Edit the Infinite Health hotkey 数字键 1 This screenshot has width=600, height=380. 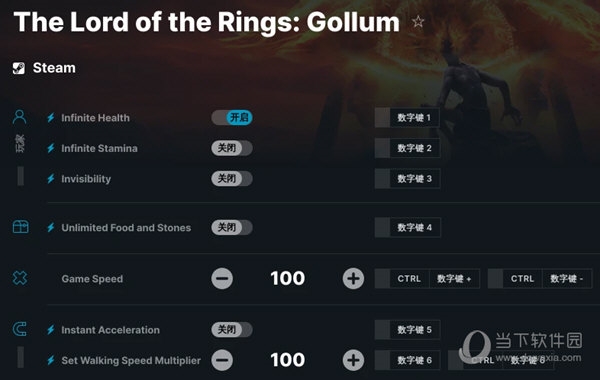point(407,117)
